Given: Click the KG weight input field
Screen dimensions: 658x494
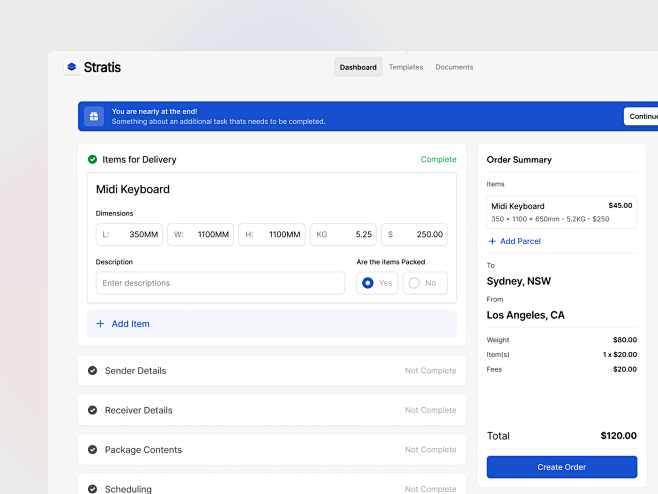Looking at the screenshot, I should pos(343,235).
